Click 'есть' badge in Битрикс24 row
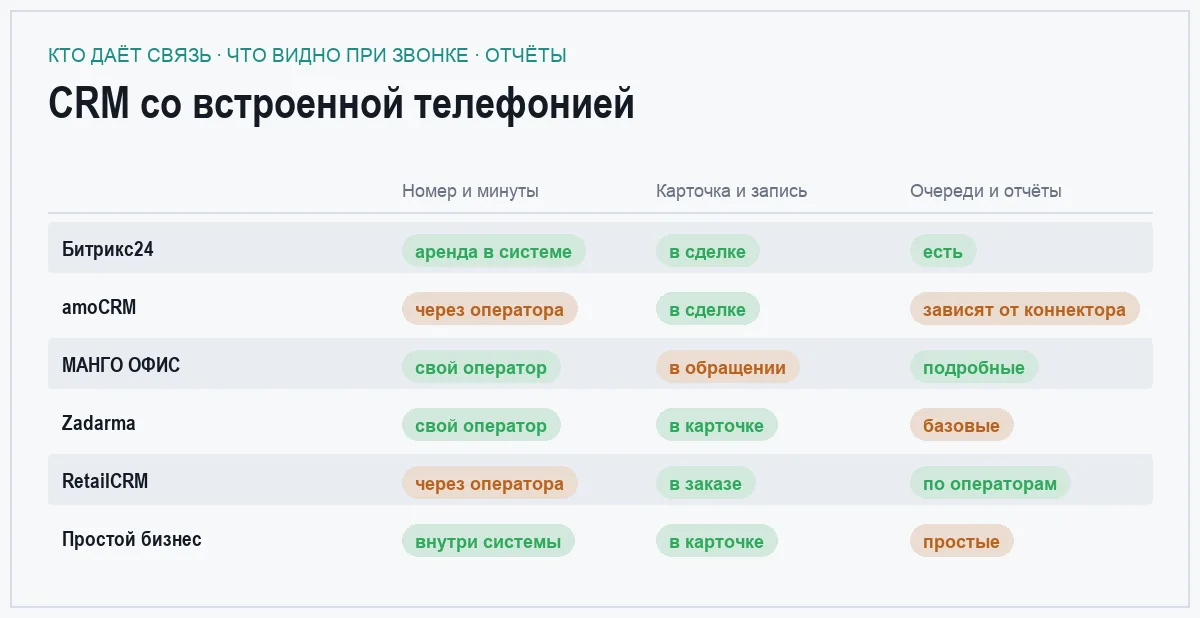This screenshot has width=1200, height=618. (943, 251)
